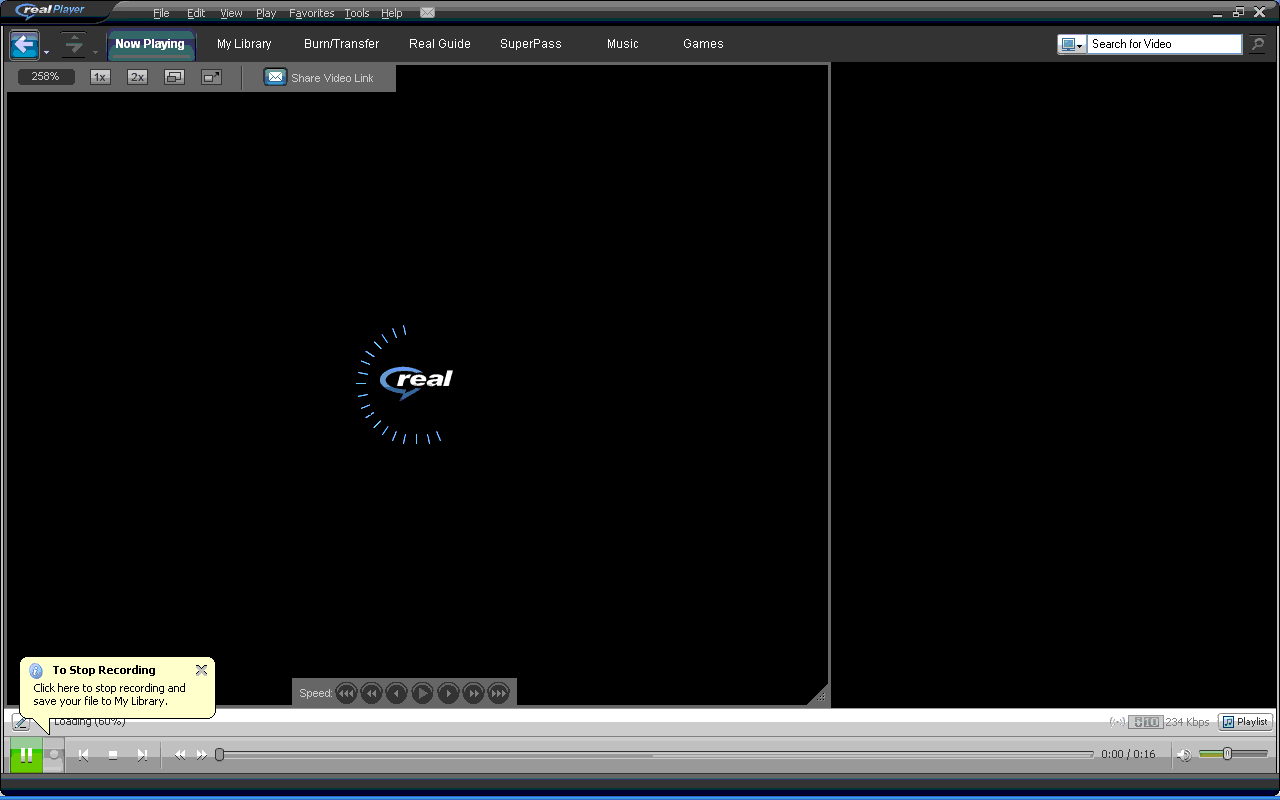Click the resize grip of video pane
1280x800 pixels.
tap(821, 697)
